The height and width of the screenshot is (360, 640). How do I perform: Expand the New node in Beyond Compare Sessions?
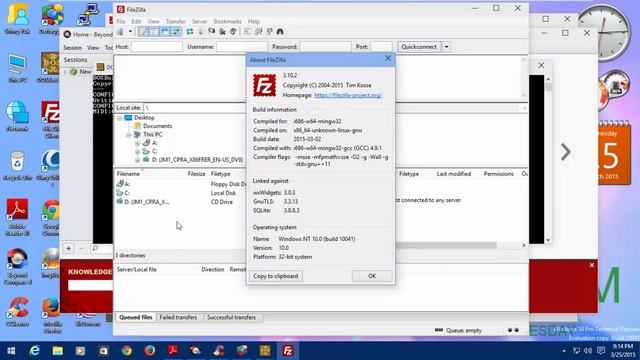click(66, 72)
